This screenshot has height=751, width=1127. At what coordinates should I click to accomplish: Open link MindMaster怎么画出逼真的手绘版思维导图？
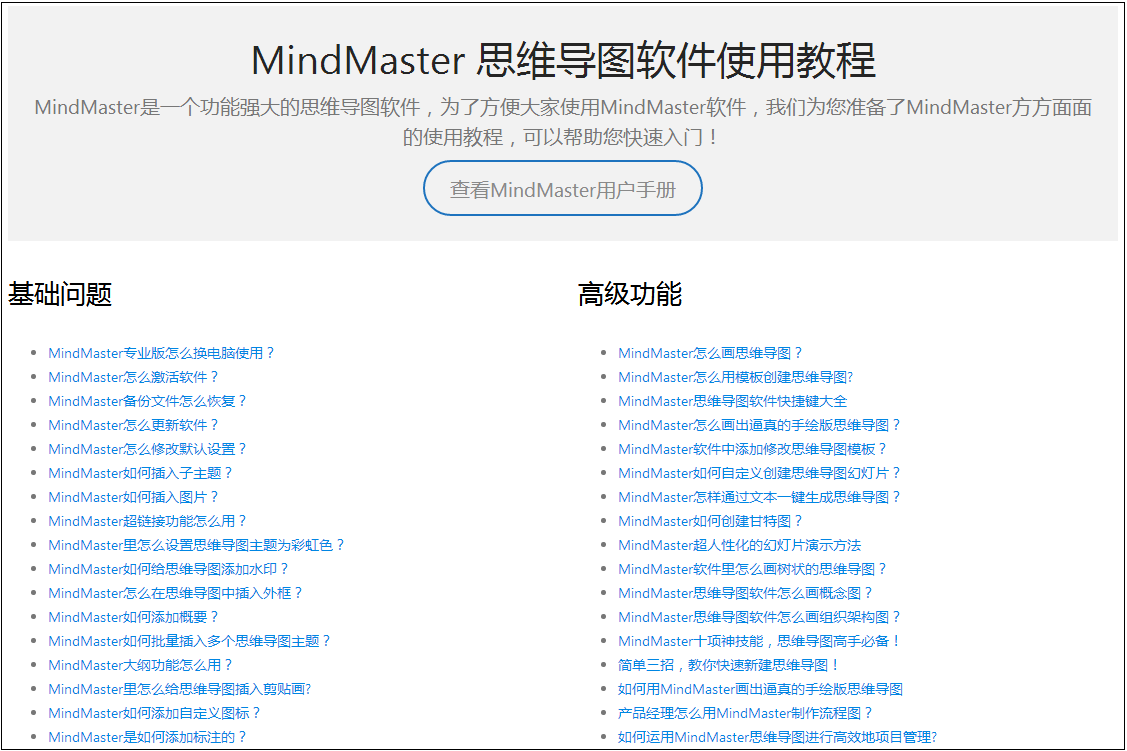(x=760, y=425)
